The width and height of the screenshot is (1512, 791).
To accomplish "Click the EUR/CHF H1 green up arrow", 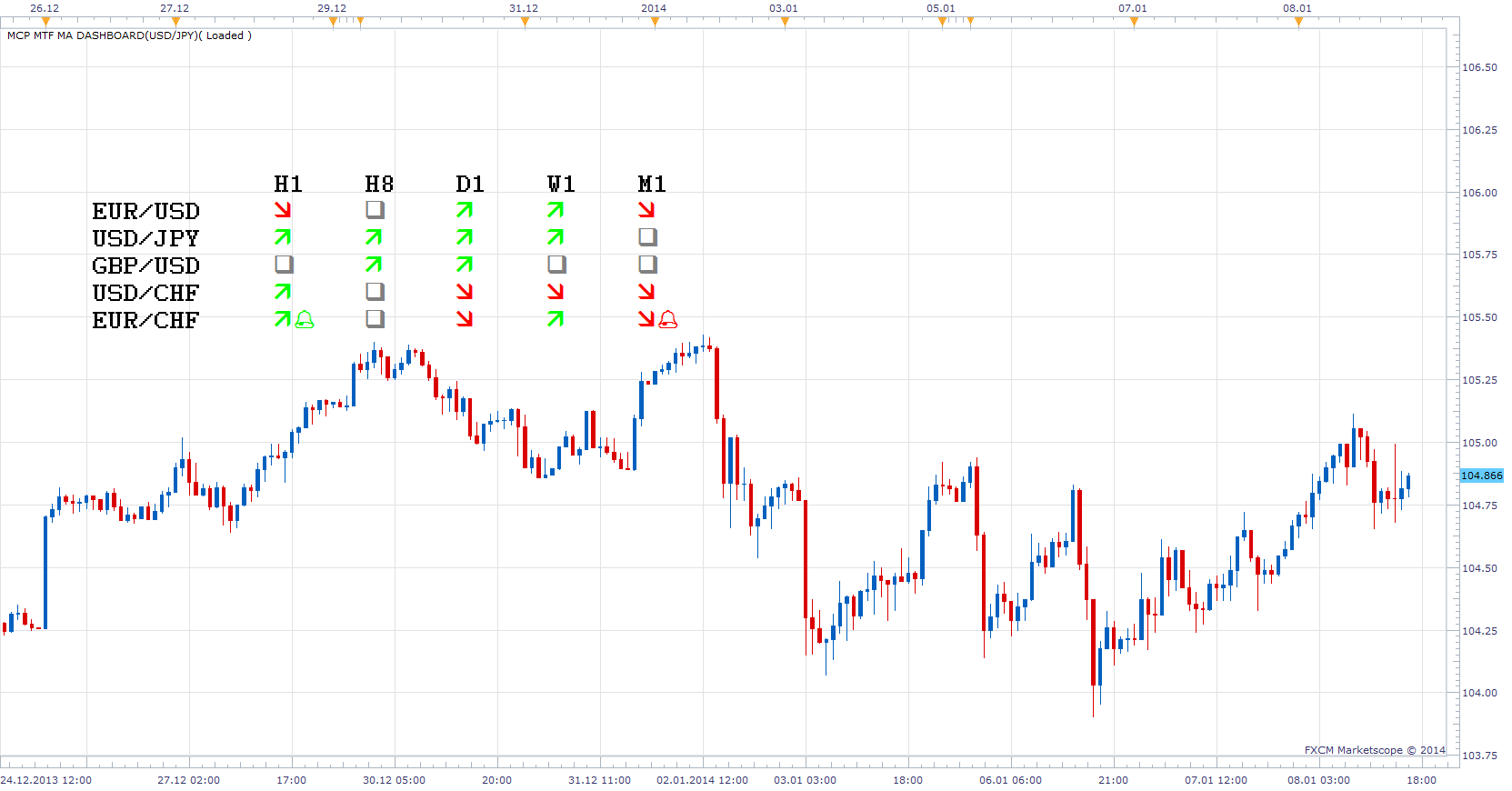I will (283, 319).
